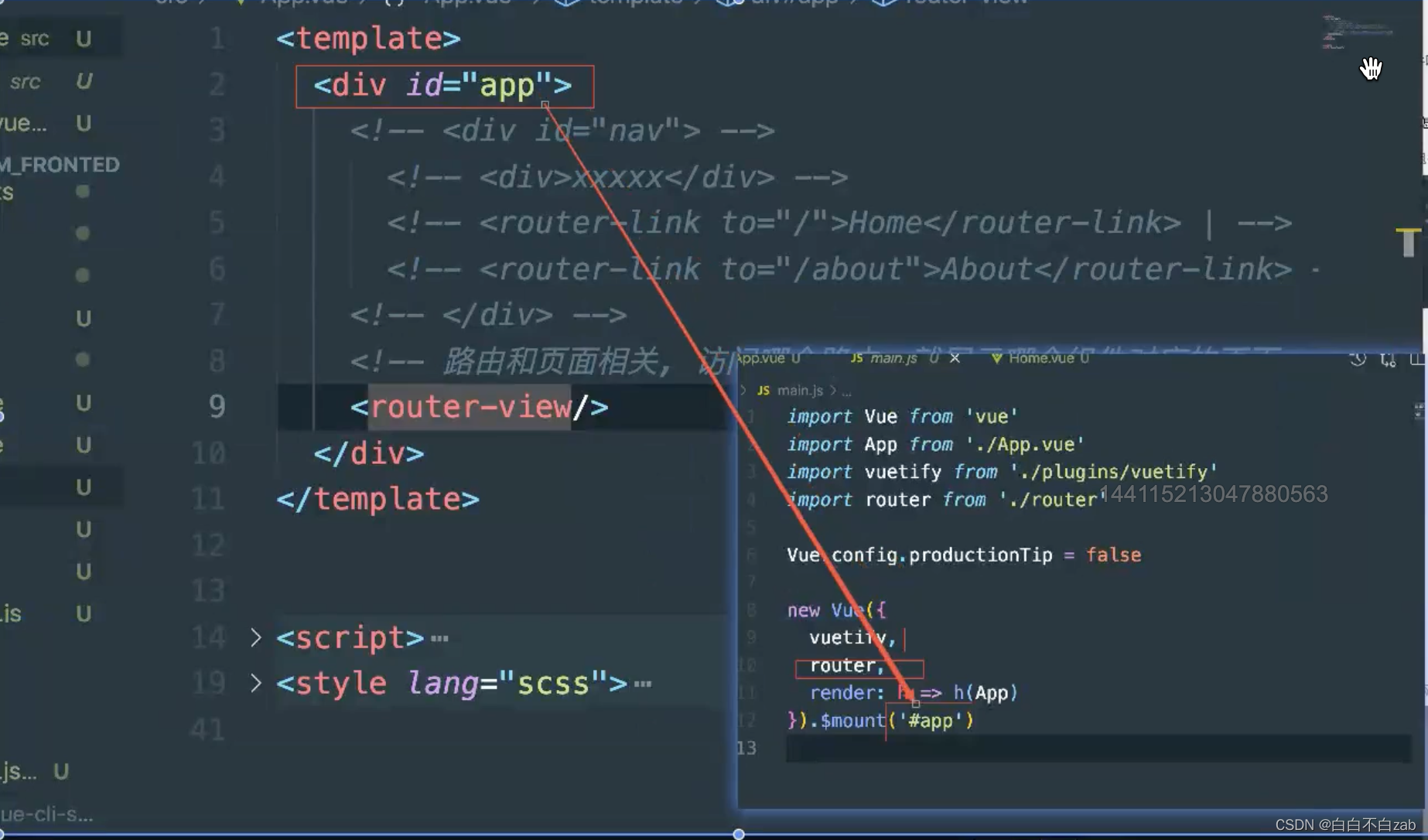This screenshot has height=840, width=1428.
Task: Click the import router from './router' line
Action: 947,500
